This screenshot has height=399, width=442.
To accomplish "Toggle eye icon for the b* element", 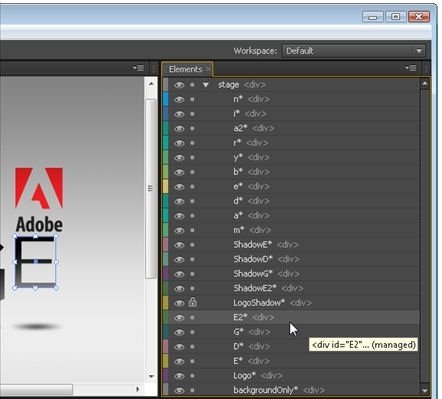I will (x=179, y=172).
